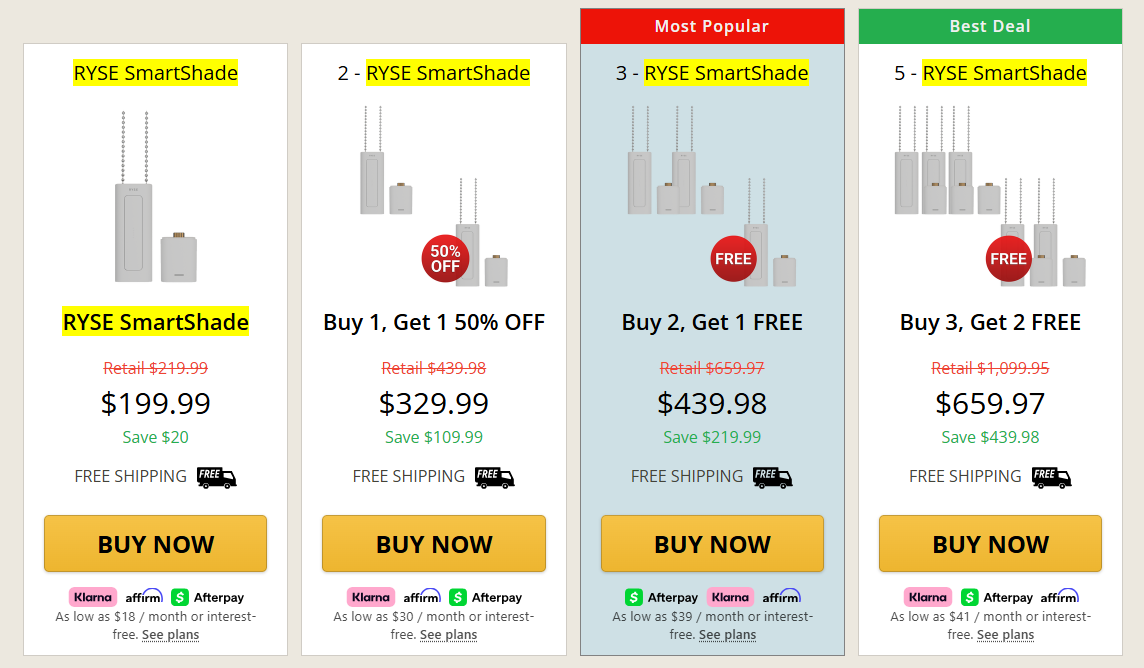Select the Most Popular banner
Viewport: 1144px width, 668px height.
pyautogui.click(x=712, y=26)
